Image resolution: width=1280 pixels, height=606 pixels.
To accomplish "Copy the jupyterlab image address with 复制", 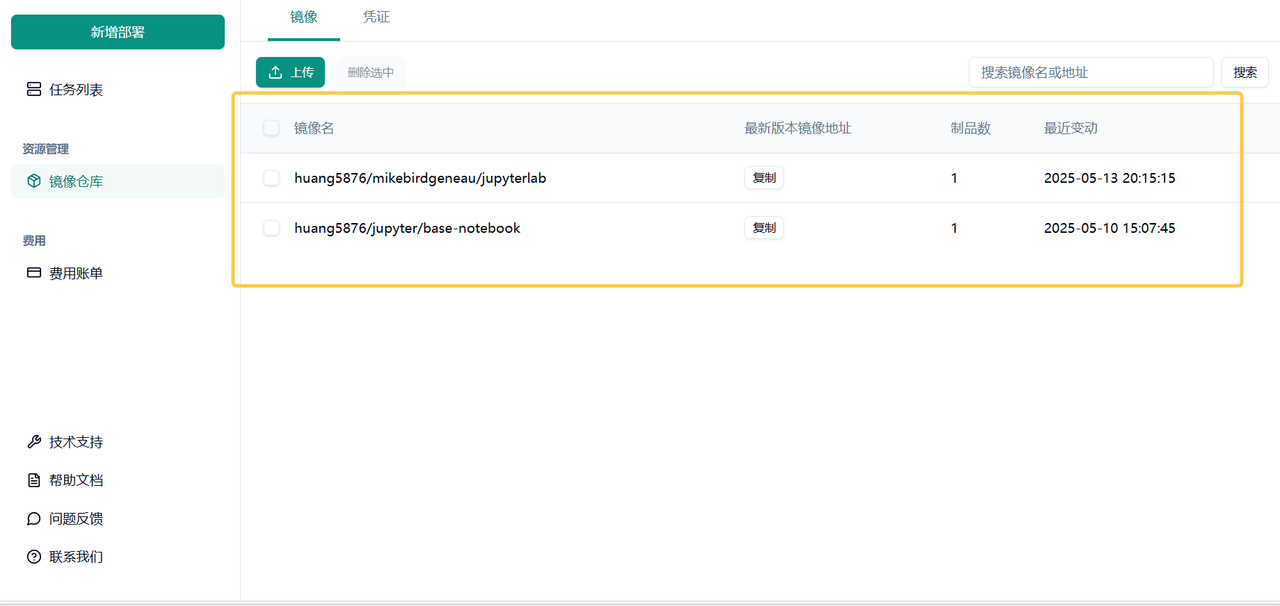I will pyautogui.click(x=764, y=178).
